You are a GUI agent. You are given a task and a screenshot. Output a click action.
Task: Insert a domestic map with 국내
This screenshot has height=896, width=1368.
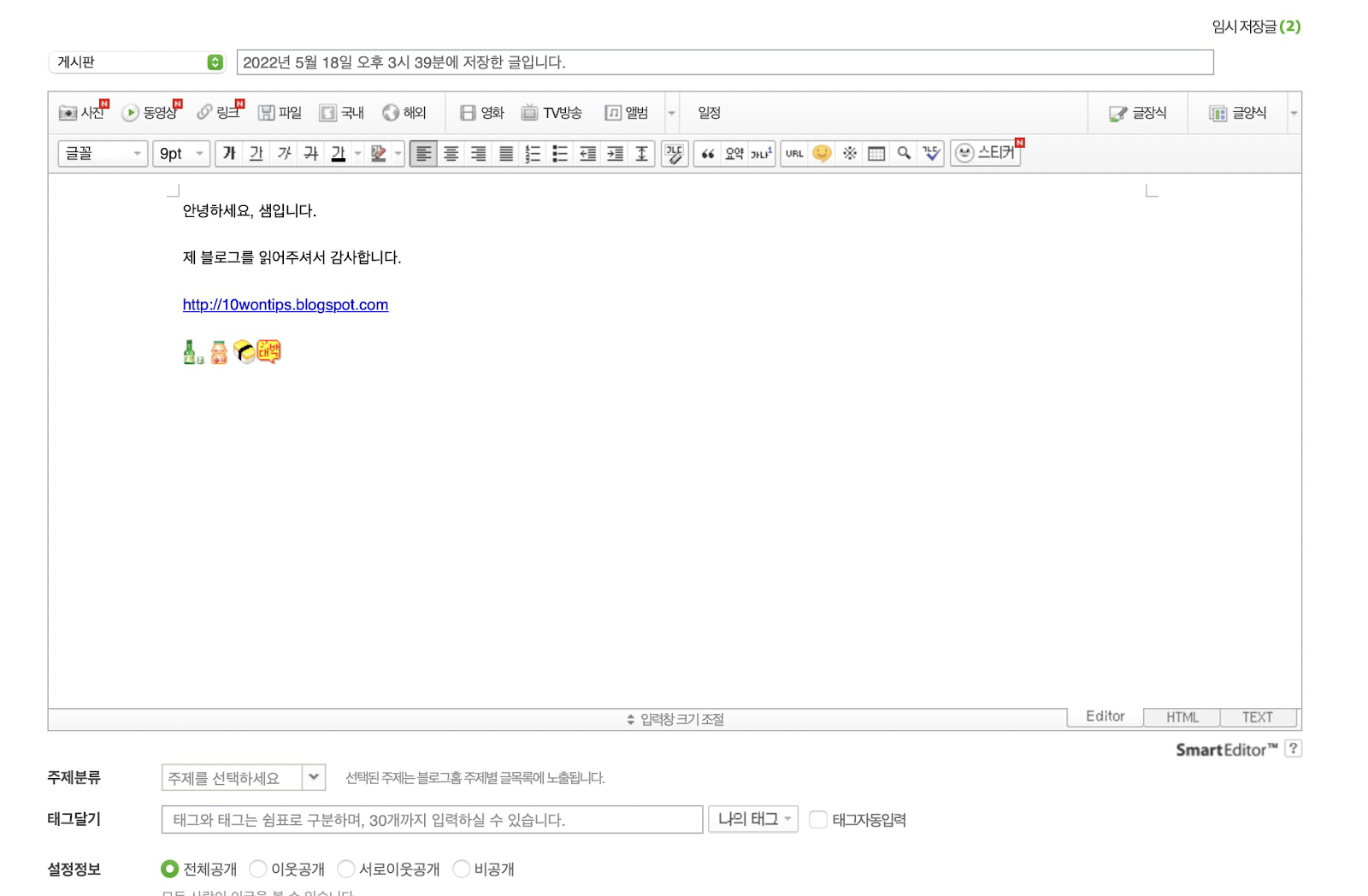(342, 113)
